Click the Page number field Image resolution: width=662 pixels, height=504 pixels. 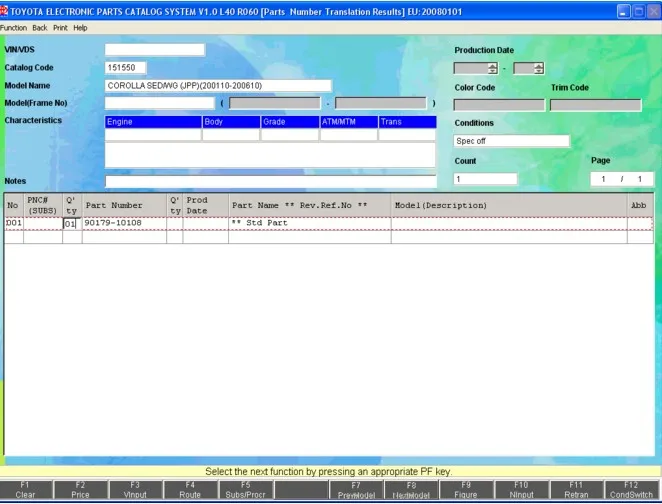(622, 179)
